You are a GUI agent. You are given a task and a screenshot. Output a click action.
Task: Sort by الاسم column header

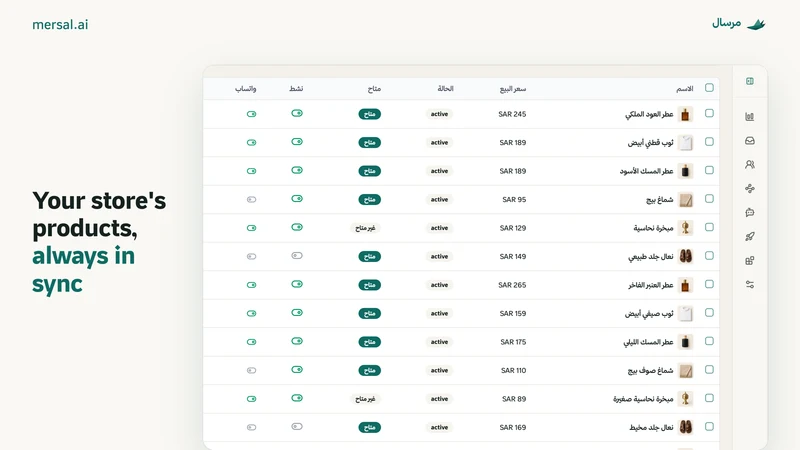(x=685, y=89)
